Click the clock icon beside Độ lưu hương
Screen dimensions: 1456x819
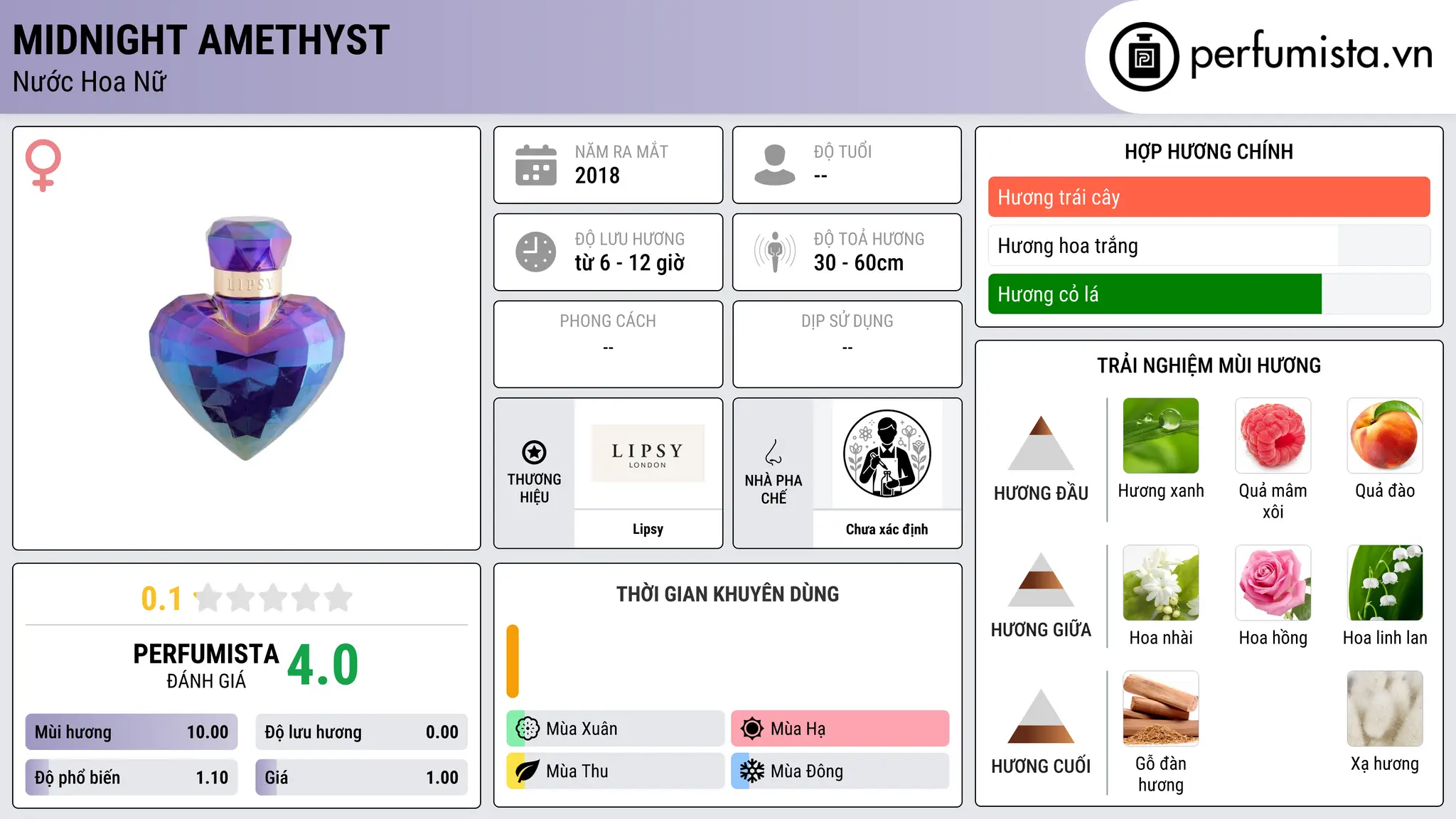coord(536,252)
